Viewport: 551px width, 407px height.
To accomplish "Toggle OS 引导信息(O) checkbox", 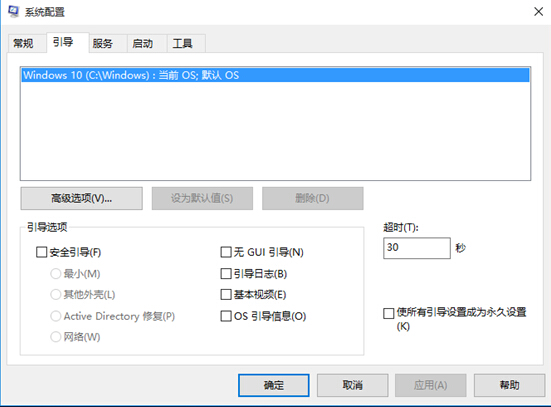I will coord(226,316).
